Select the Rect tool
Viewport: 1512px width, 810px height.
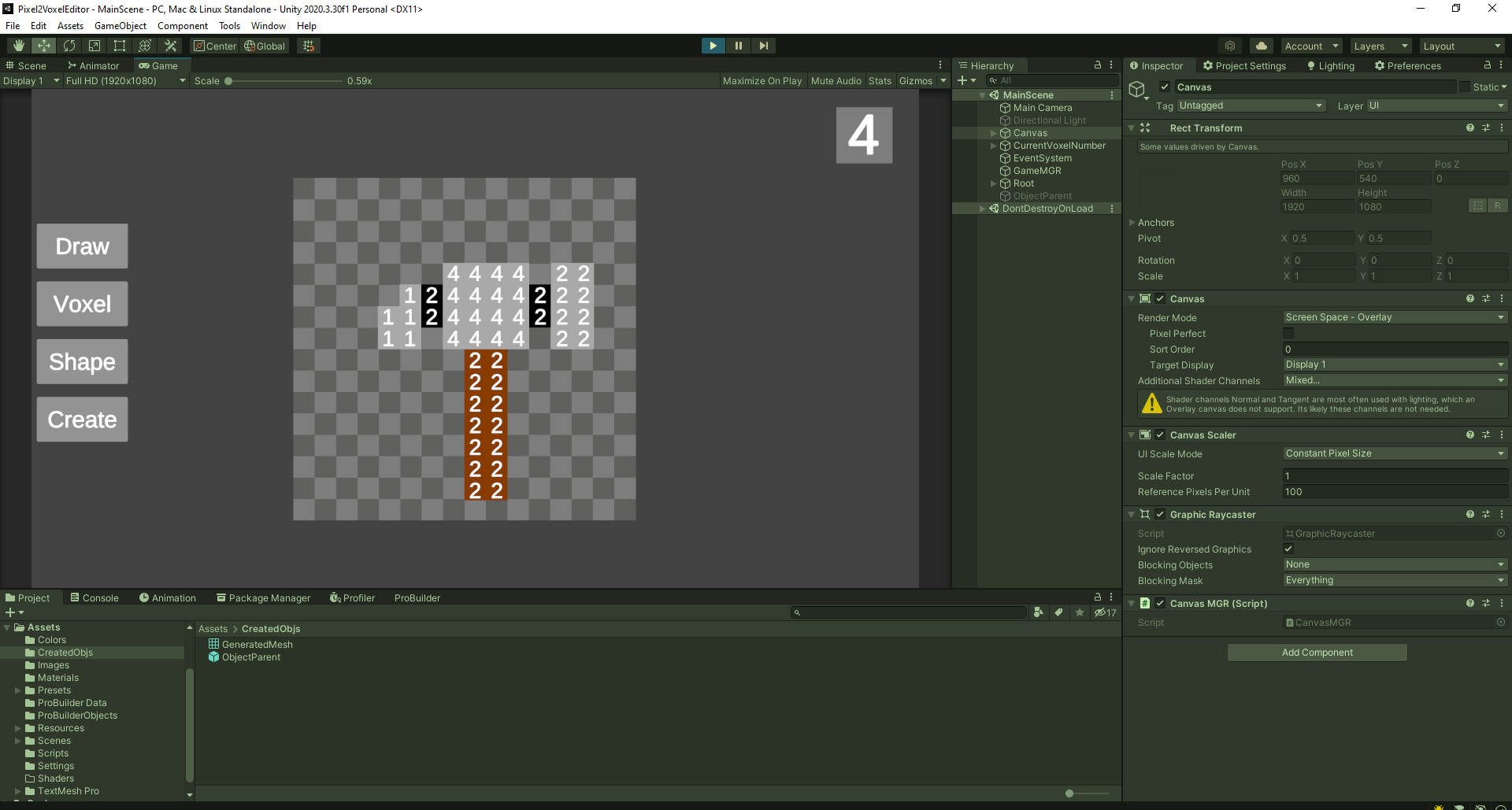[x=120, y=46]
